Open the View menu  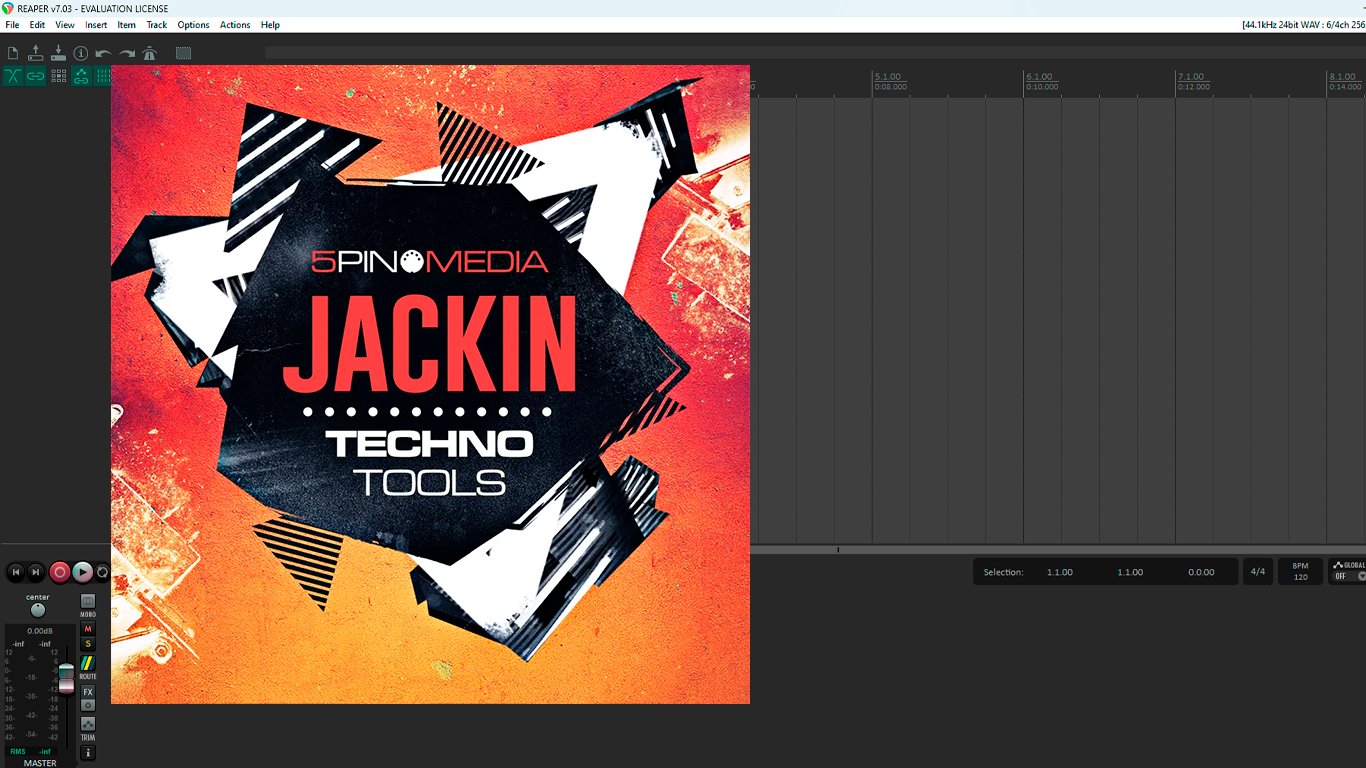pyautogui.click(x=65, y=25)
